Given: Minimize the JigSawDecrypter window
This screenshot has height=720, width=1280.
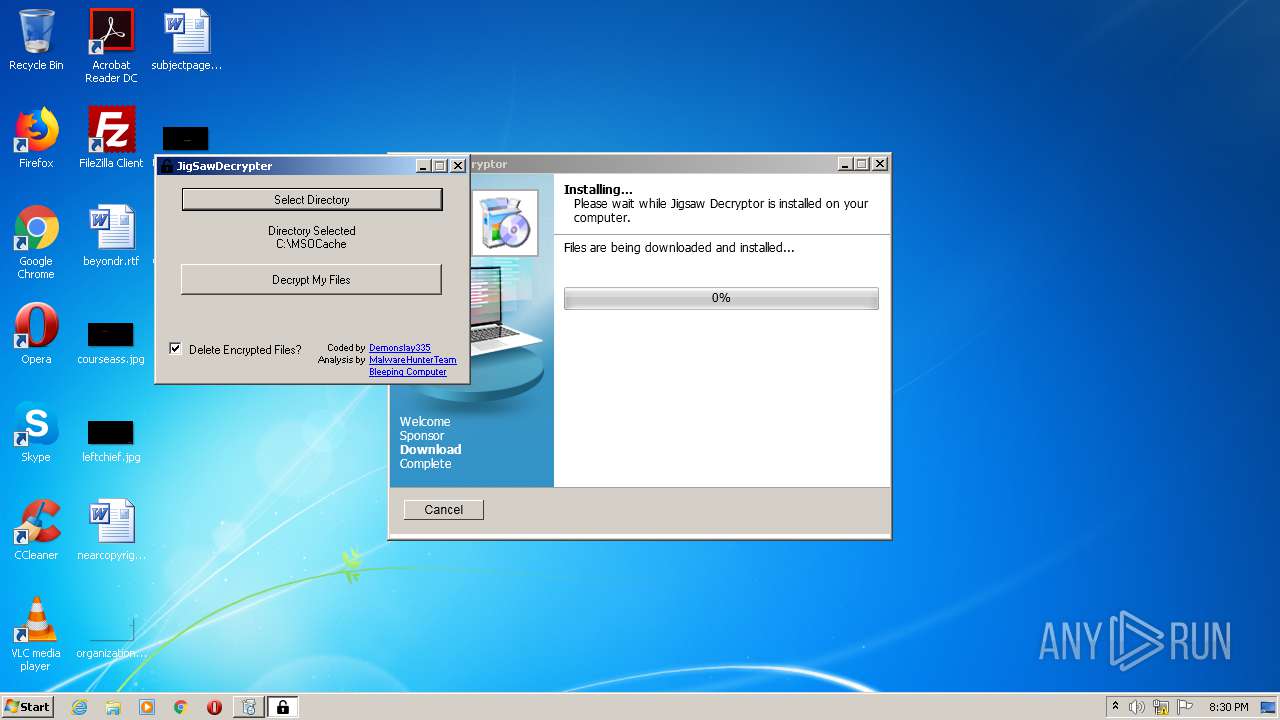Looking at the screenshot, I should click(x=424, y=166).
